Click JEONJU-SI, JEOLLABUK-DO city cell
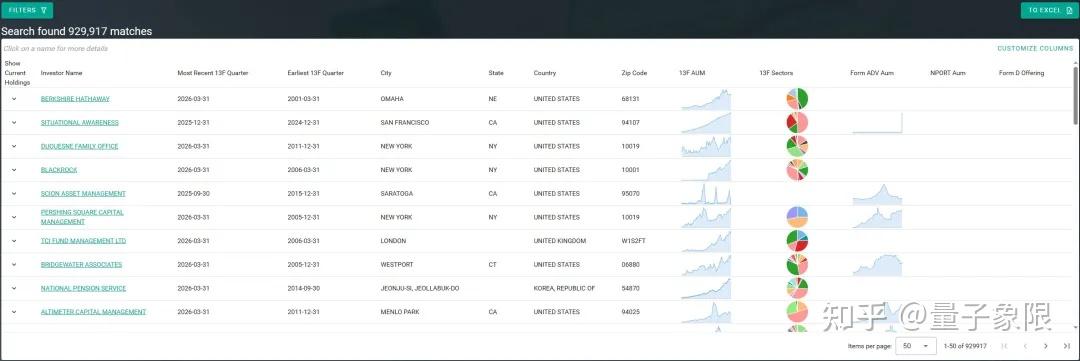The width and height of the screenshot is (1080, 361). point(419,288)
